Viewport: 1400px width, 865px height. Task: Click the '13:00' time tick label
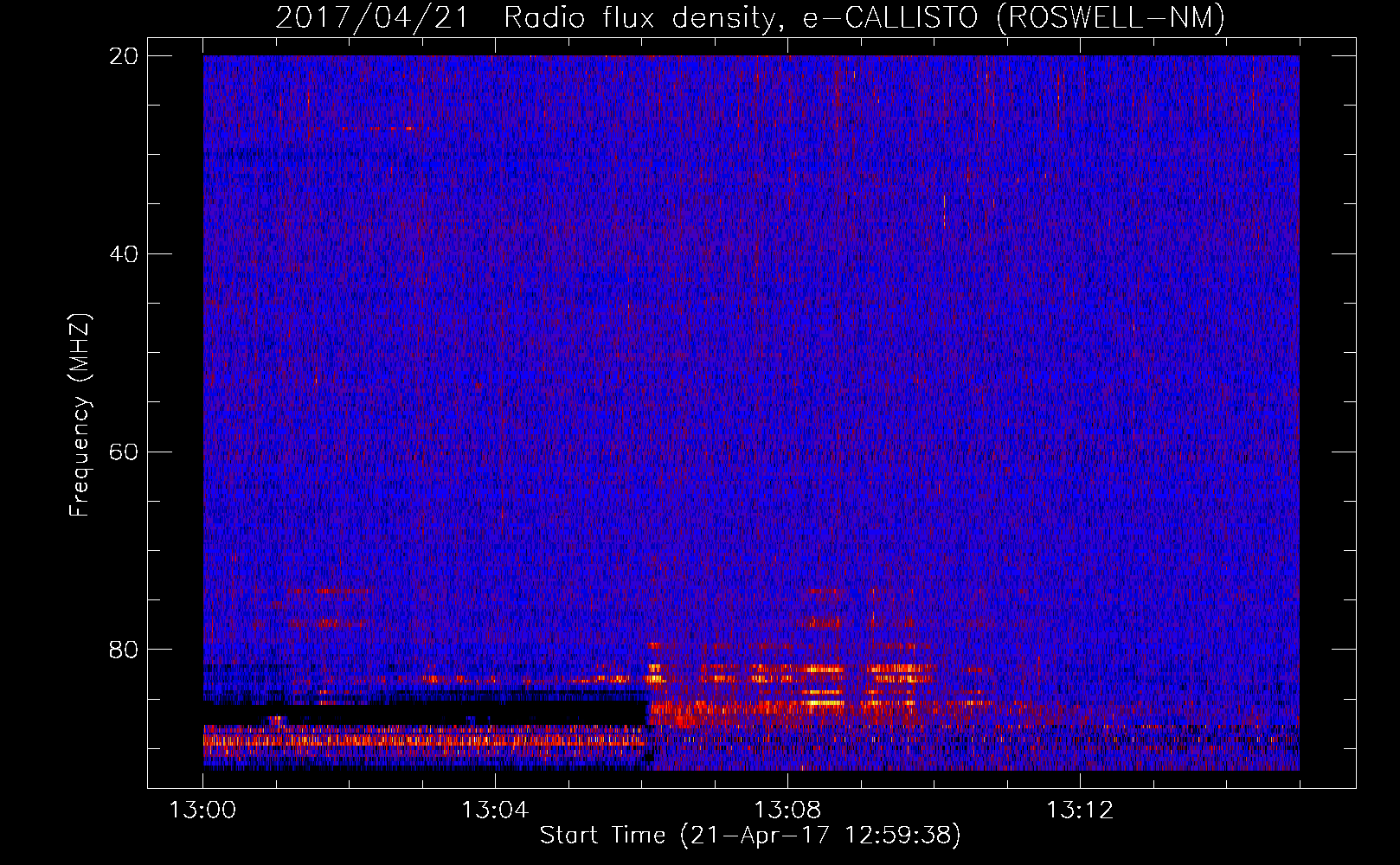pyautogui.click(x=202, y=811)
